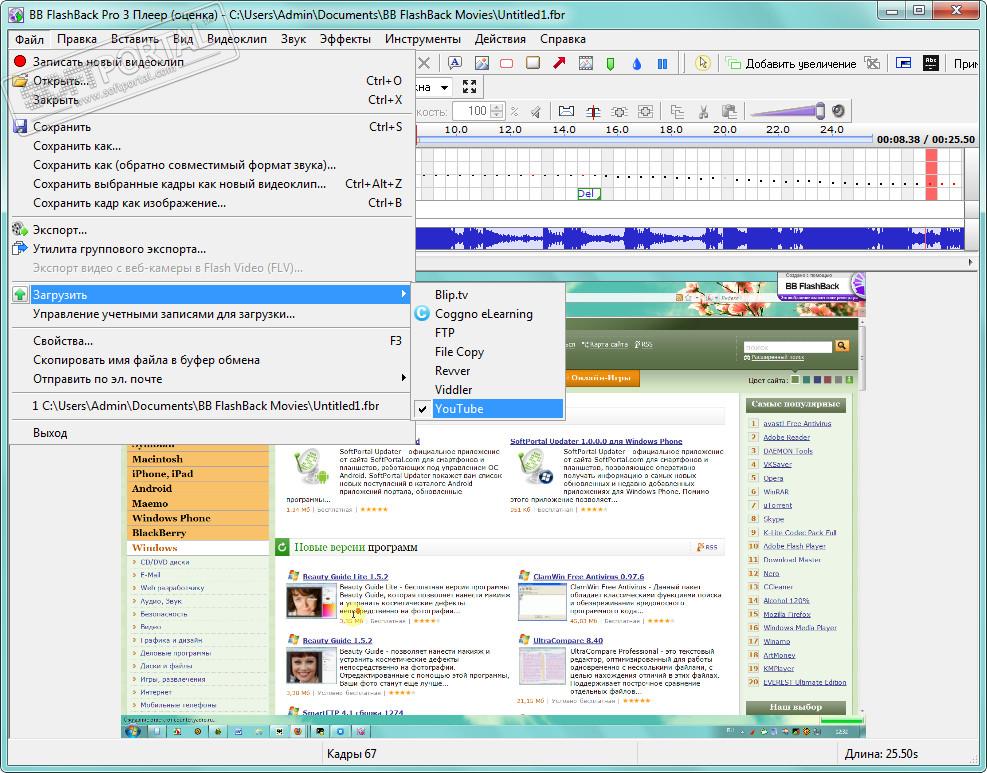Expand Отправить по эл. почте submenu

click(x=212, y=379)
